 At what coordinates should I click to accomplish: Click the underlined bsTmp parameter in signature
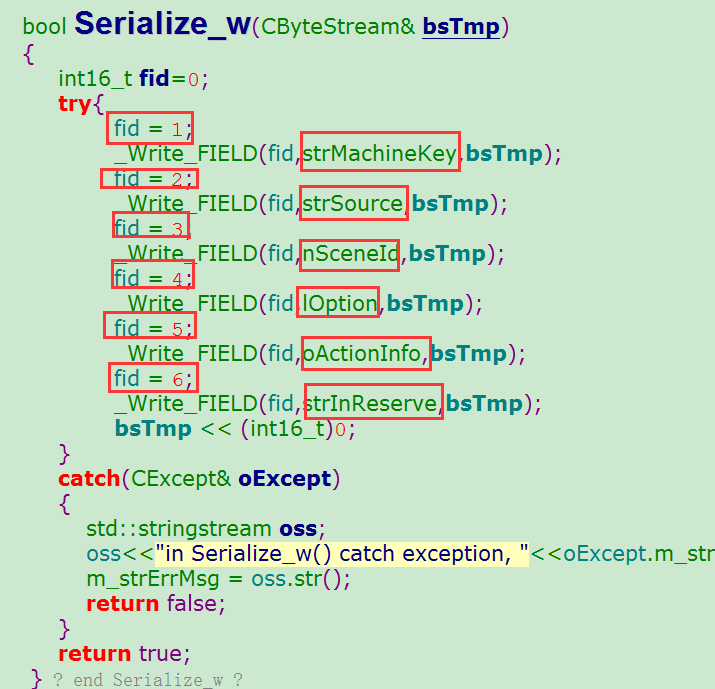tap(461, 26)
